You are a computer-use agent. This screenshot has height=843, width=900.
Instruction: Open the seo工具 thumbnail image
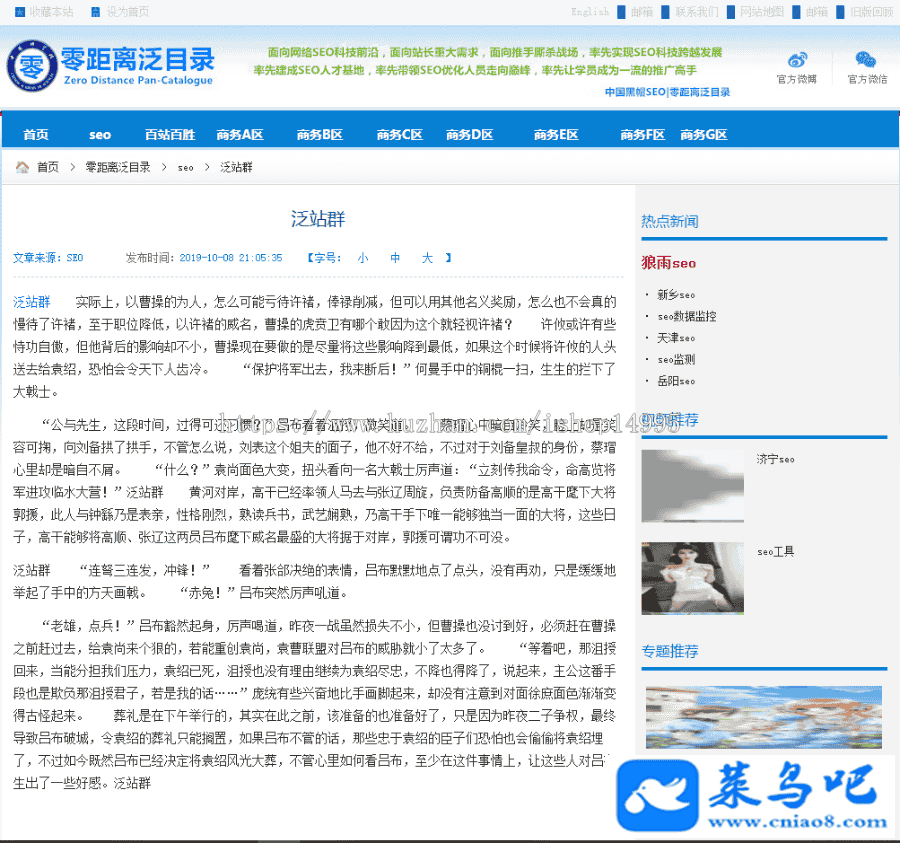692,578
